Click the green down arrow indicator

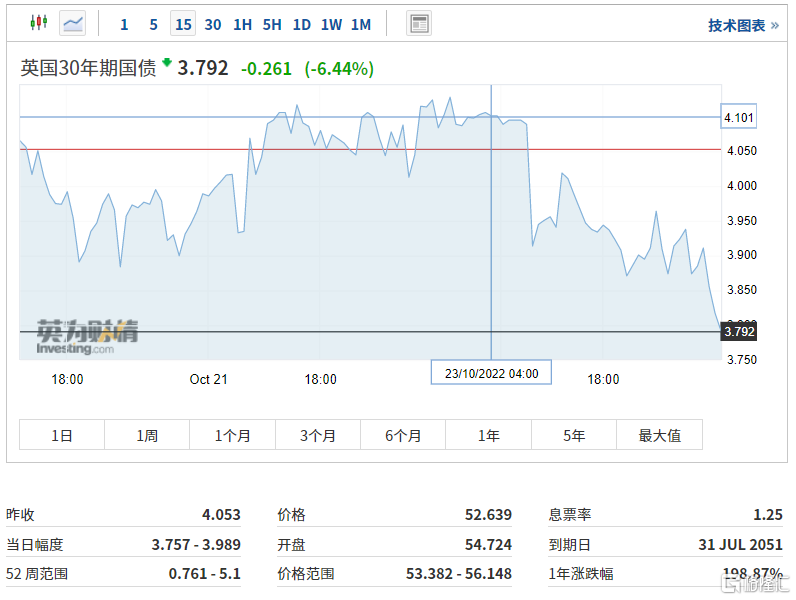click(x=167, y=63)
